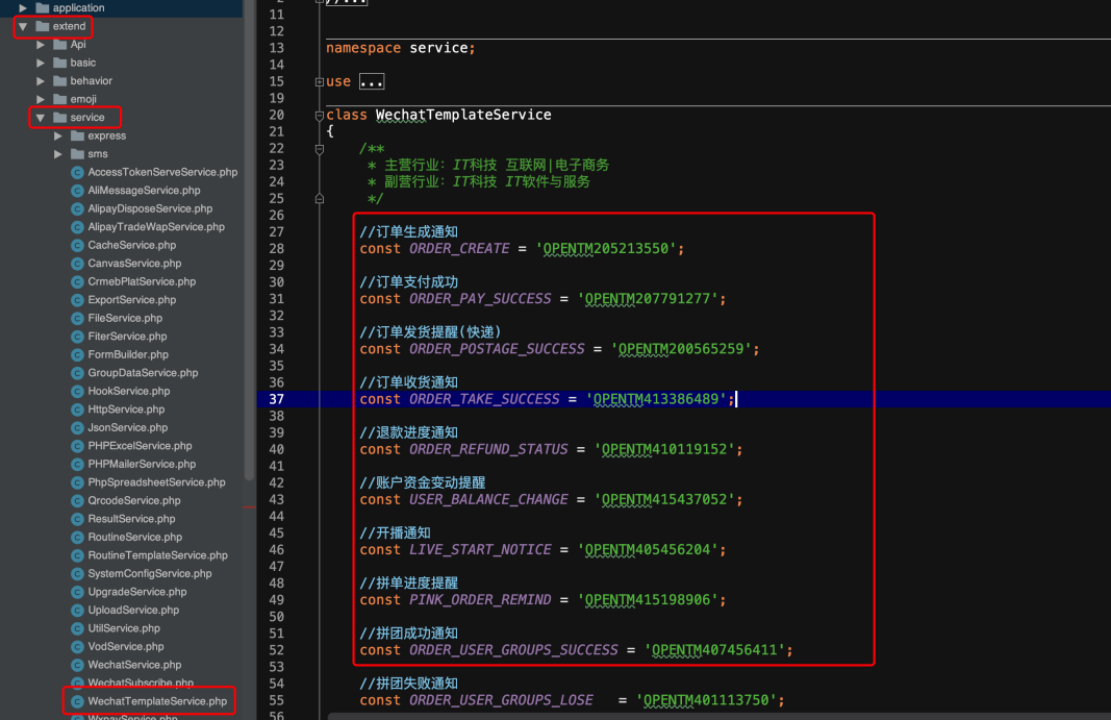Open SystemConfigService.php in the tree
Viewport: 1111px width, 720px height.
coord(150,574)
